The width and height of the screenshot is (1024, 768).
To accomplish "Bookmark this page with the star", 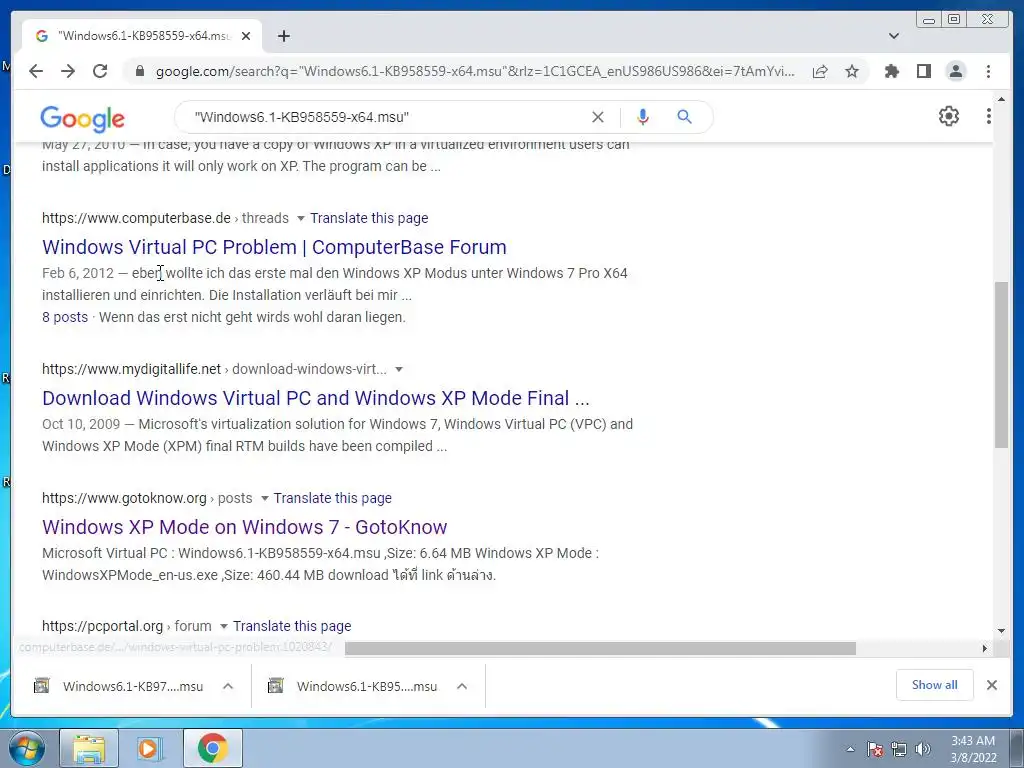I will click(852, 71).
